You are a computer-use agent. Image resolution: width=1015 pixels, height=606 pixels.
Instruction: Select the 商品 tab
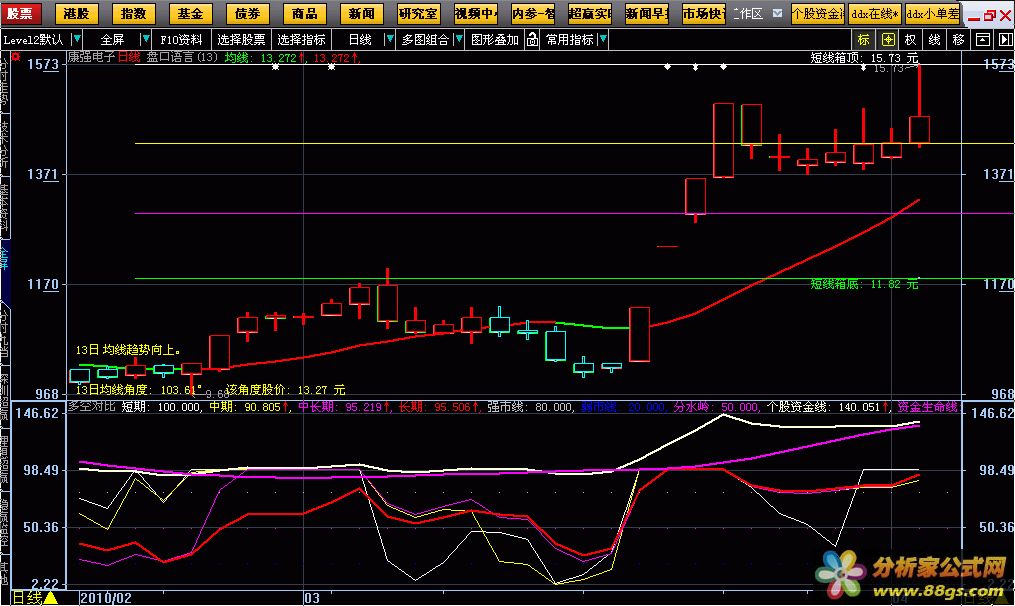pyautogui.click(x=304, y=13)
